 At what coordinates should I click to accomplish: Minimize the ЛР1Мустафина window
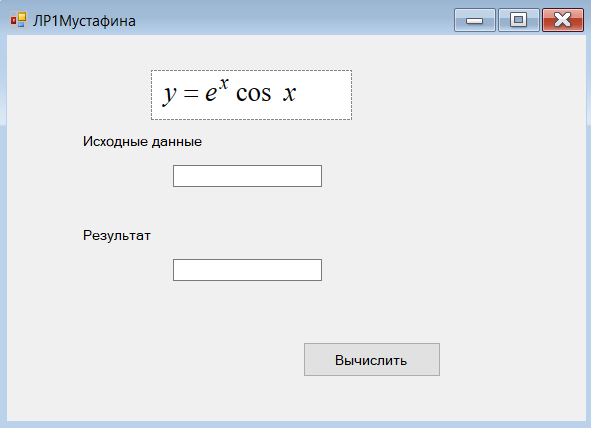point(475,20)
